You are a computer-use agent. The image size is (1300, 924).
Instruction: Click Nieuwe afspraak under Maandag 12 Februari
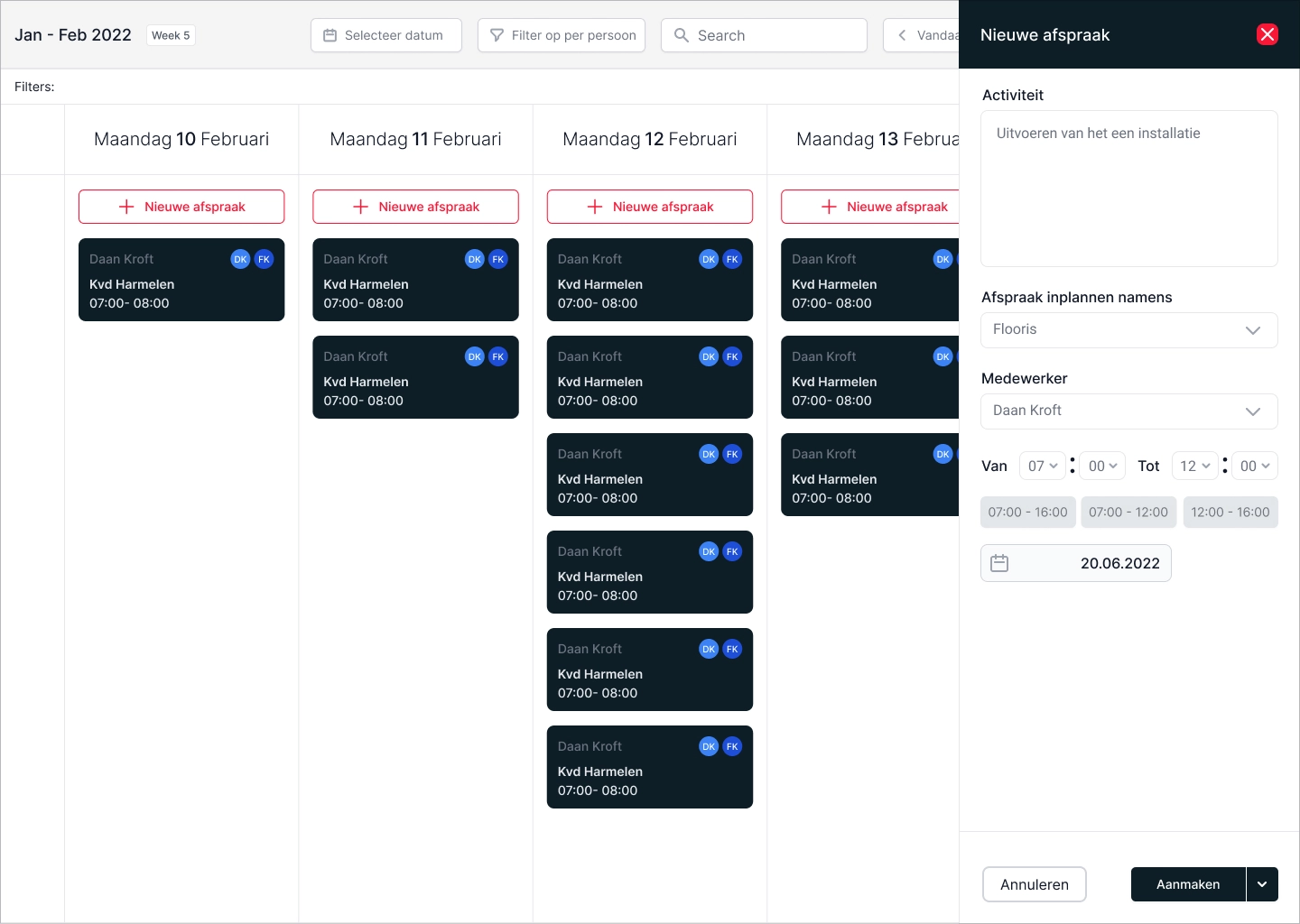pyautogui.click(x=650, y=207)
